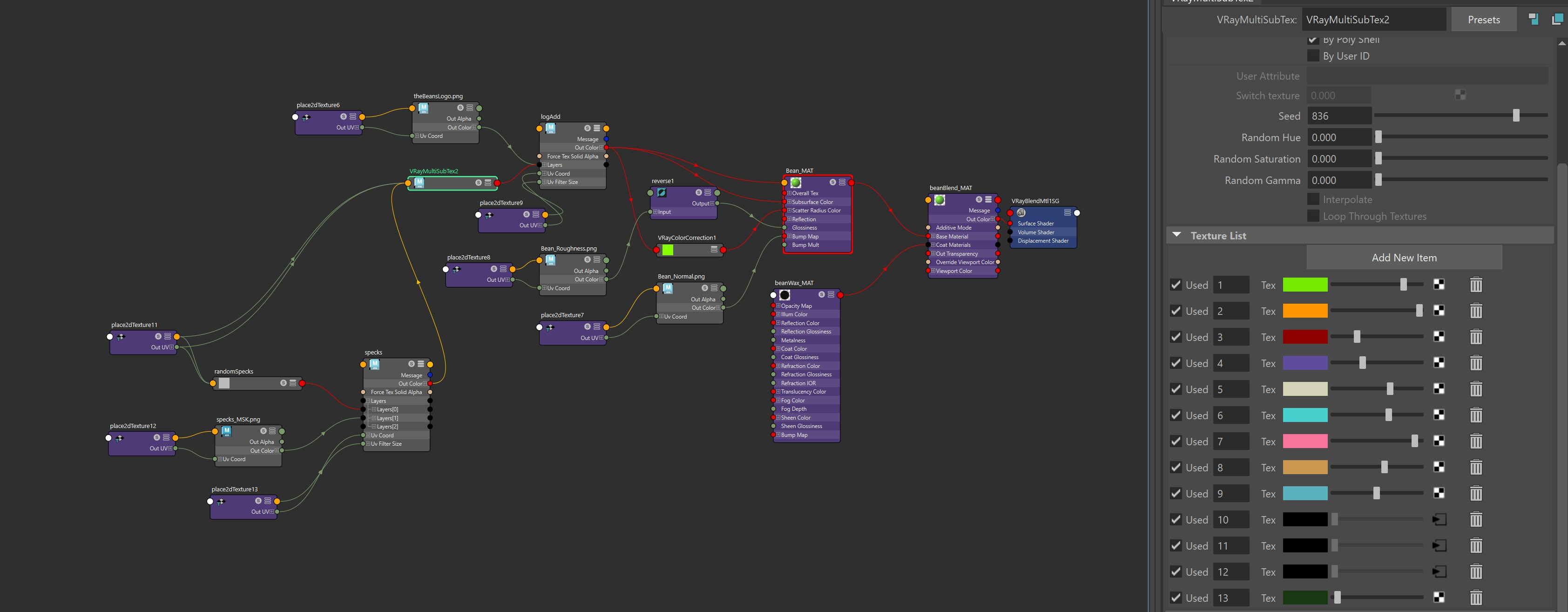This screenshot has height=612, width=1568.
Task: Expand the Bump Map plug on Bean_MAT
Action: point(790,236)
